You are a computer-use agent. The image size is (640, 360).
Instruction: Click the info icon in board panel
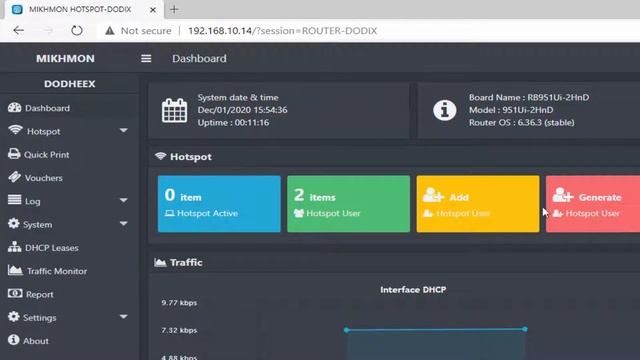click(x=444, y=110)
